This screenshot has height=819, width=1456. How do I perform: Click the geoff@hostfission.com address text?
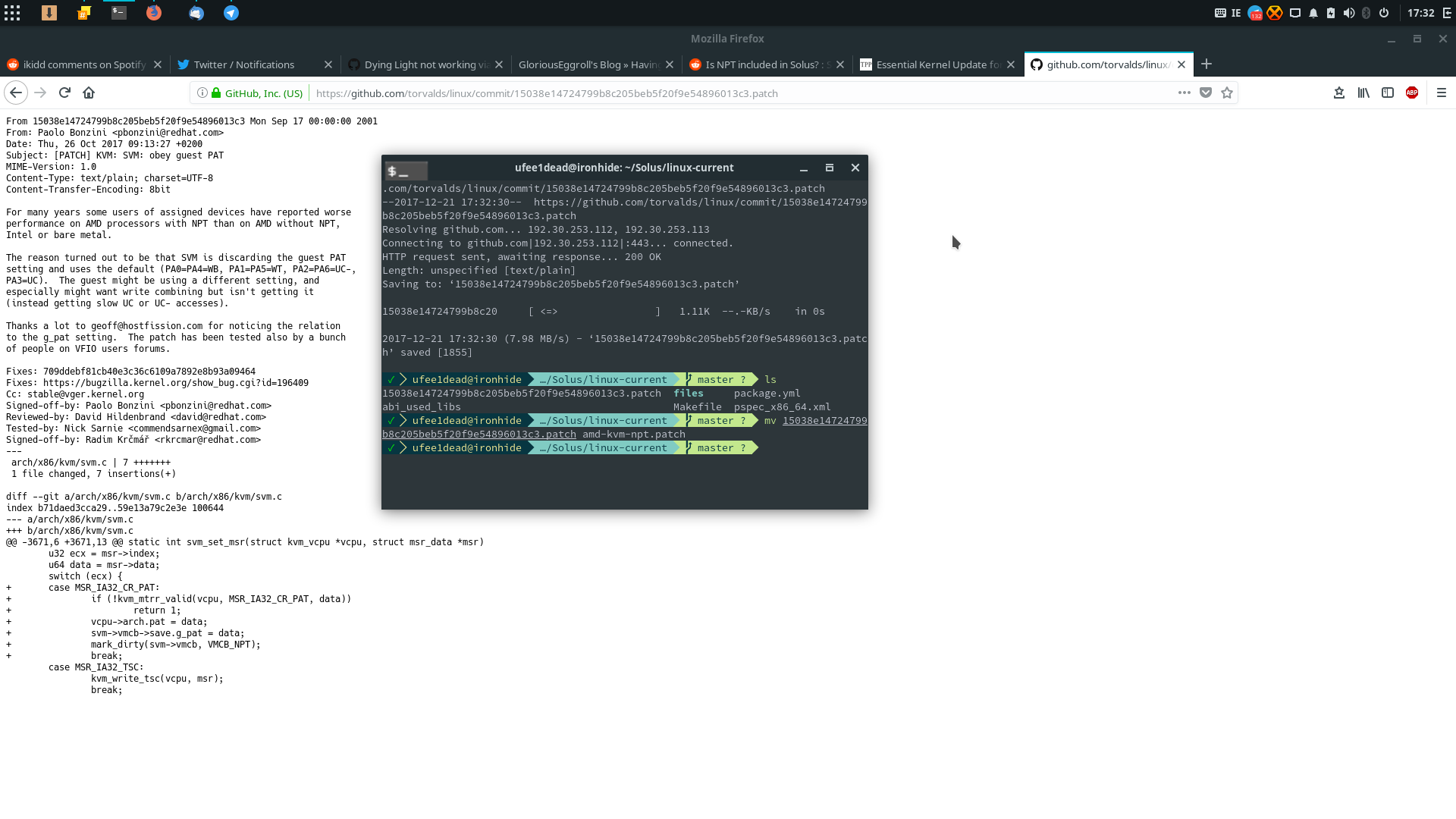pos(147,326)
